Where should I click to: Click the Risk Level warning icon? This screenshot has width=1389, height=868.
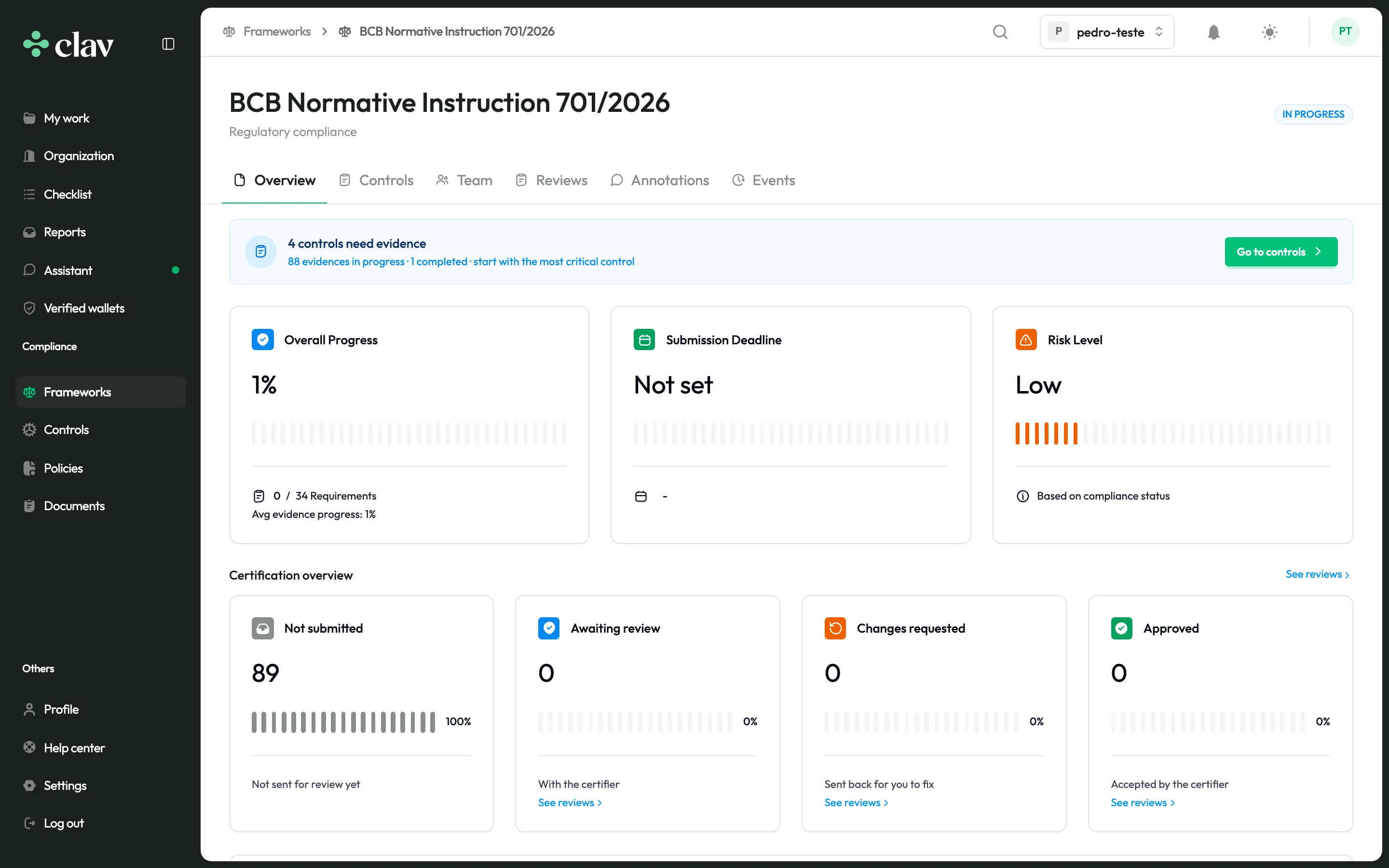pyautogui.click(x=1026, y=340)
